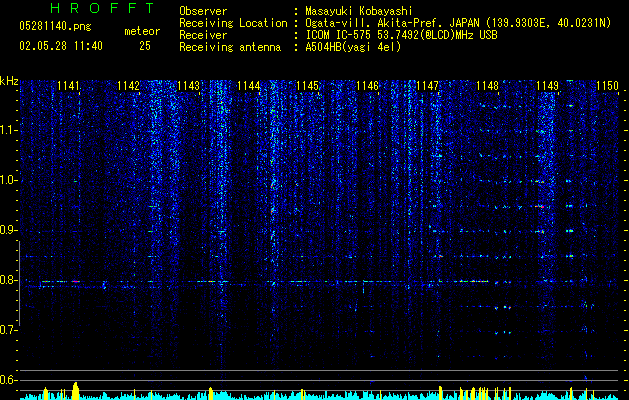This screenshot has width=629, height=400.
Task: Click the tall yellow signal peak near 1141
Action: click(75, 391)
